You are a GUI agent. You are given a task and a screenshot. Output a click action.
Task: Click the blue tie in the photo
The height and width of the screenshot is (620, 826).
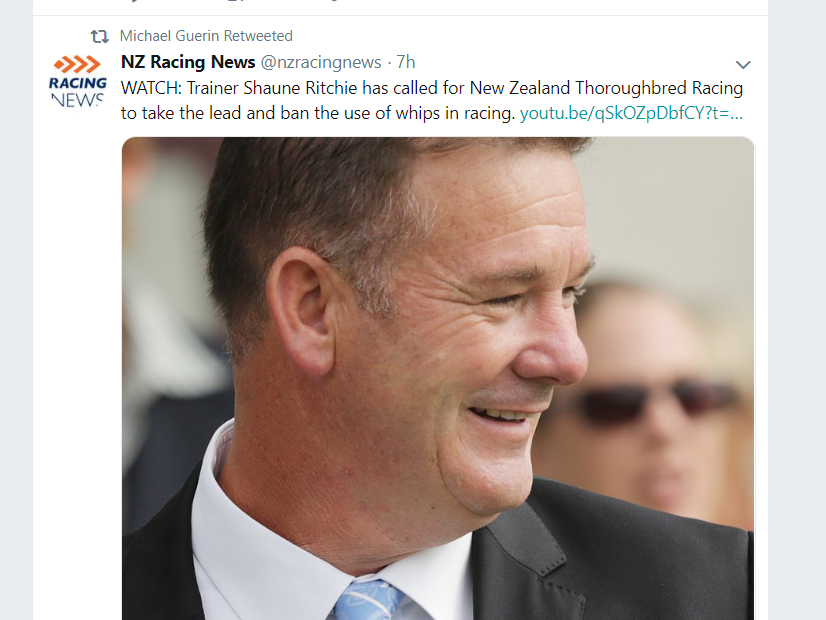click(x=367, y=601)
